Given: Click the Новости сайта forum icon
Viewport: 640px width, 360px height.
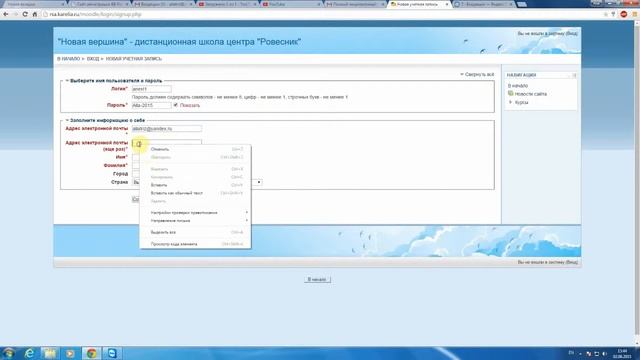Looking at the screenshot, I should [510, 93].
